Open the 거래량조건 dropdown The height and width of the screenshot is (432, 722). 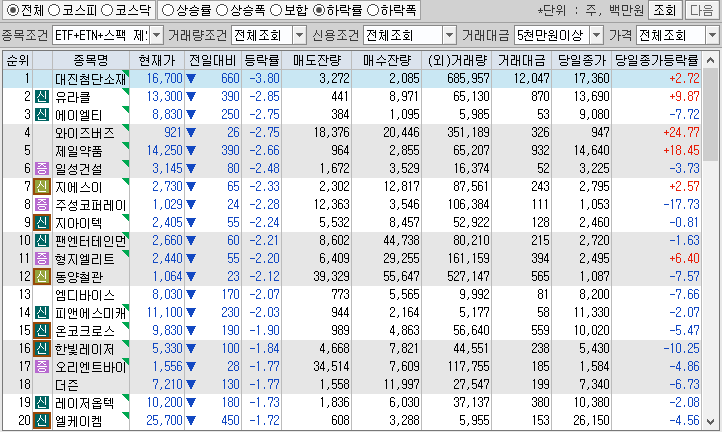(x=299, y=35)
